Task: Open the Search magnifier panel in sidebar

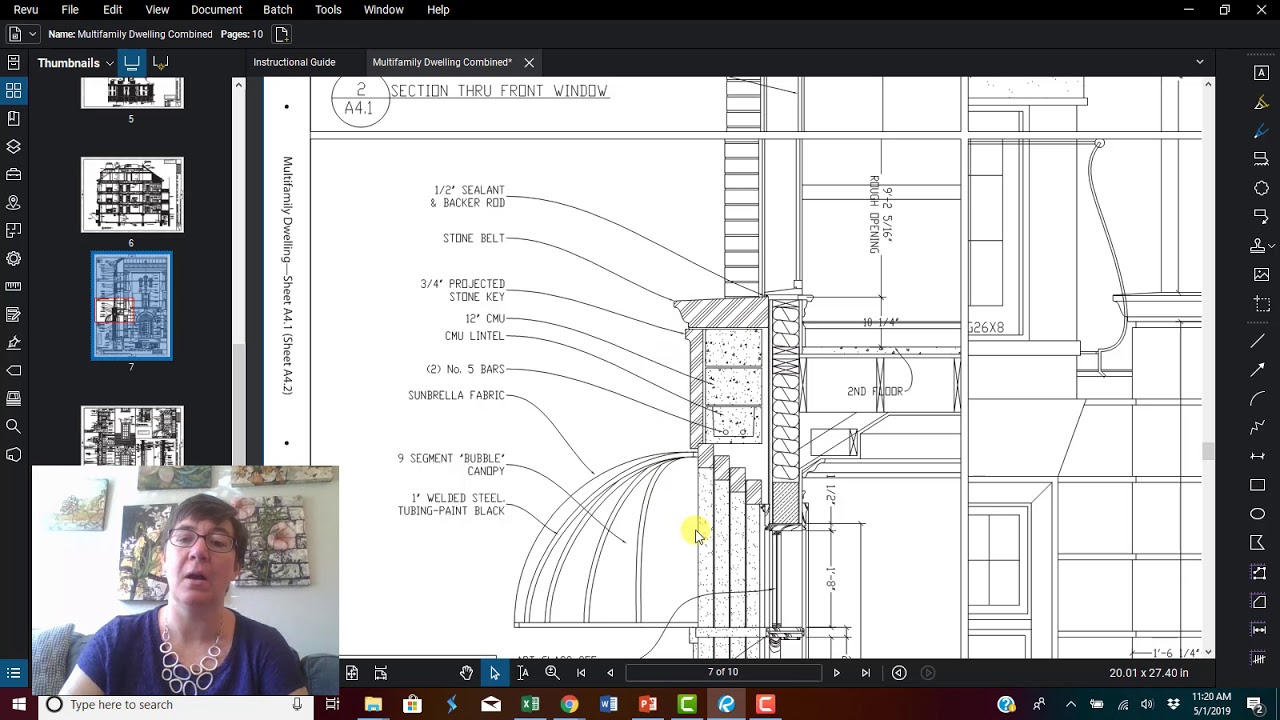Action: (x=14, y=426)
